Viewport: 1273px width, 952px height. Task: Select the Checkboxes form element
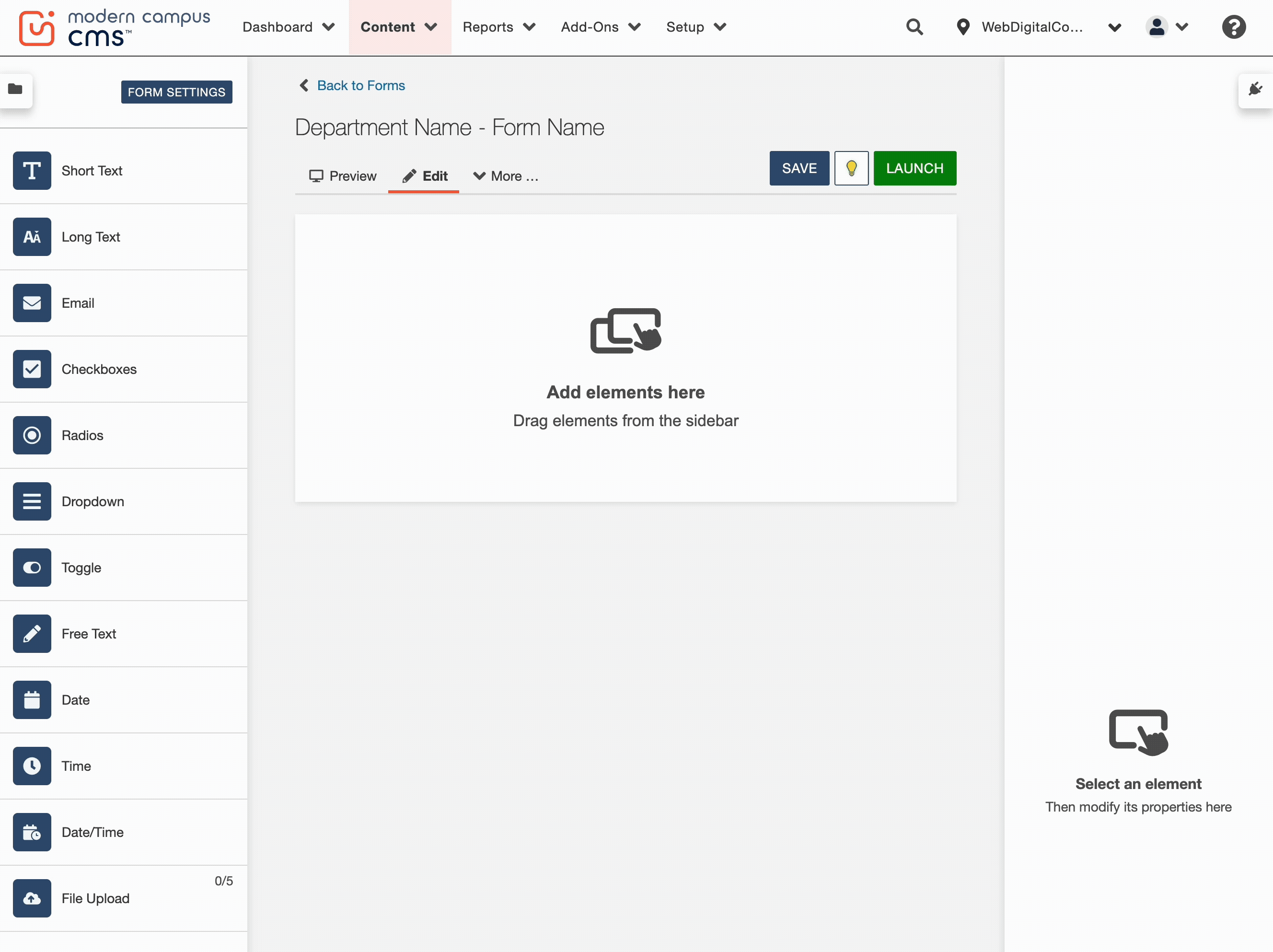(x=98, y=370)
